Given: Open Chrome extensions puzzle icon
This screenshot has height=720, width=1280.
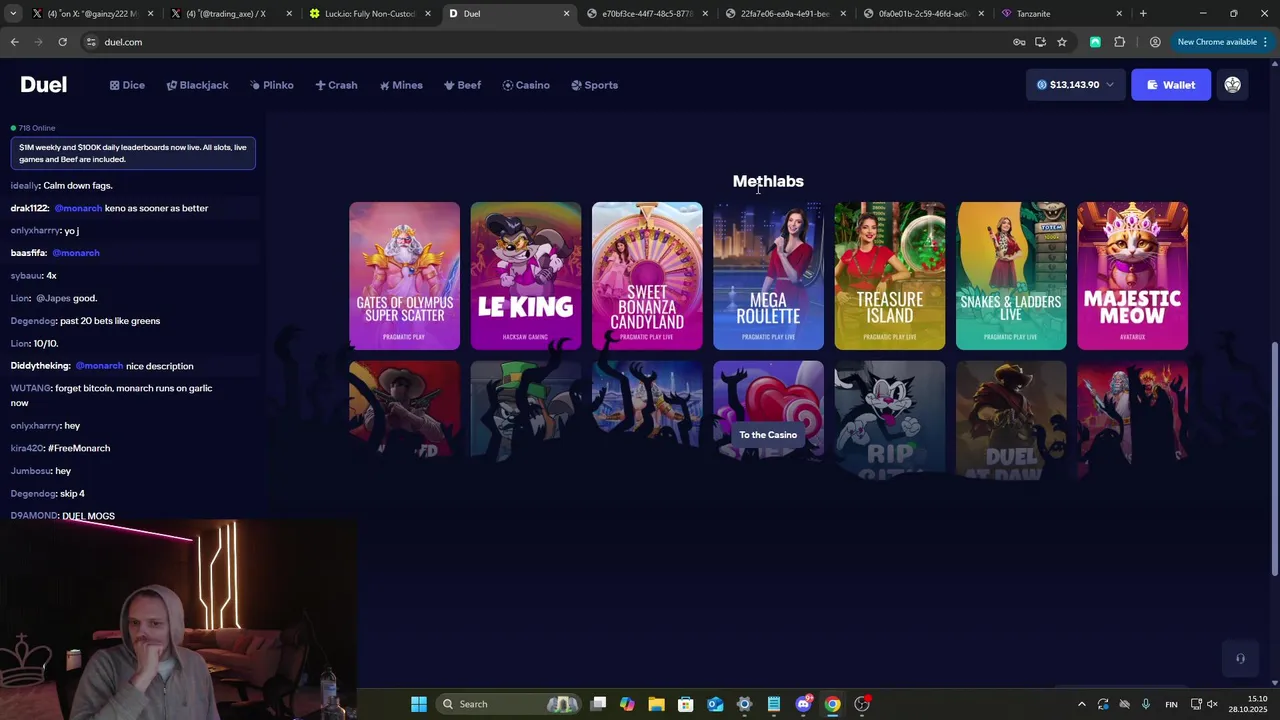Looking at the screenshot, I should pyautogui.click(x=1119, y=42).
